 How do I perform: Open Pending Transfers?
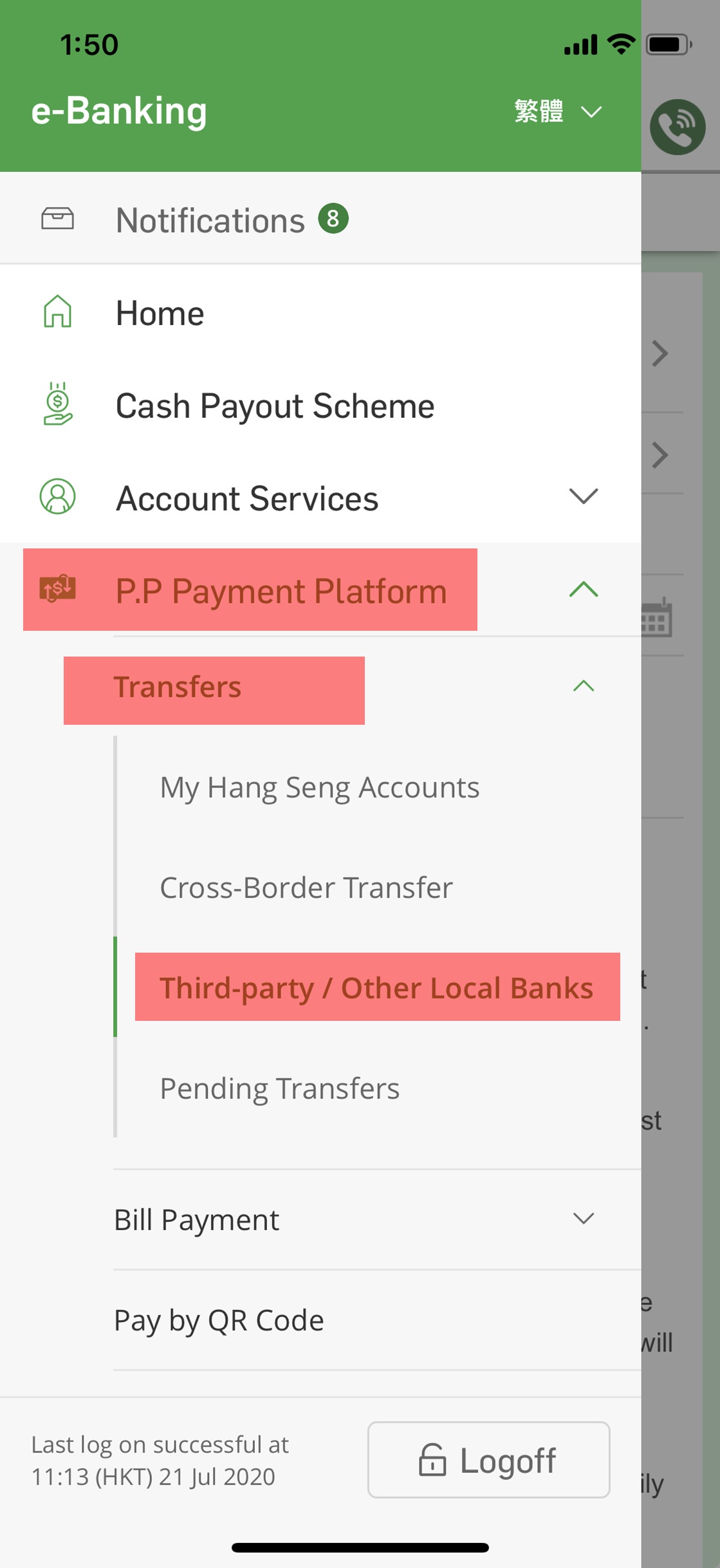(x=280, y=1088)
